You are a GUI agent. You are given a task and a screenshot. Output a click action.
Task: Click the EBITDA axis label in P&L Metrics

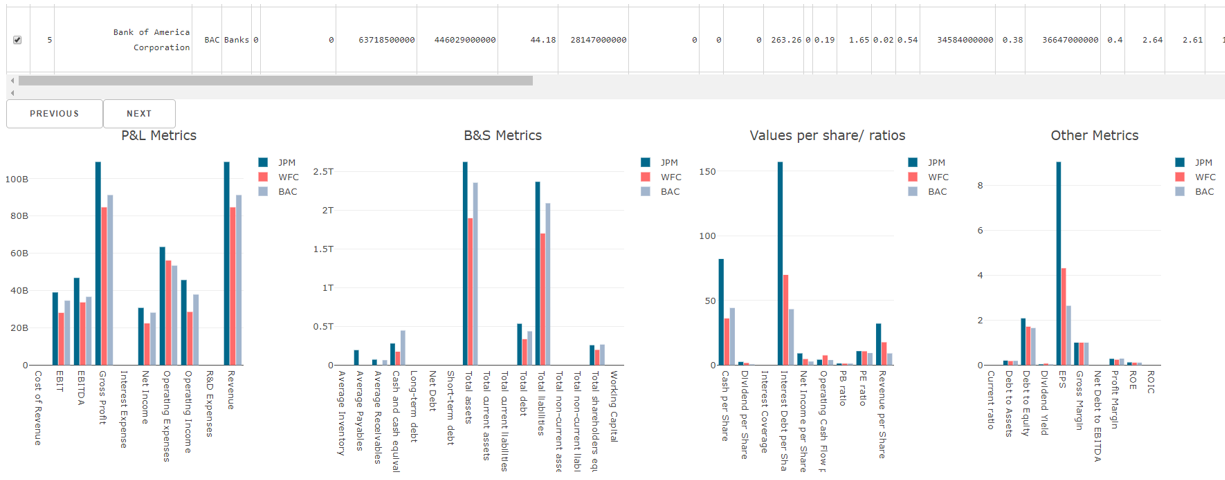[x=80, y=387]
